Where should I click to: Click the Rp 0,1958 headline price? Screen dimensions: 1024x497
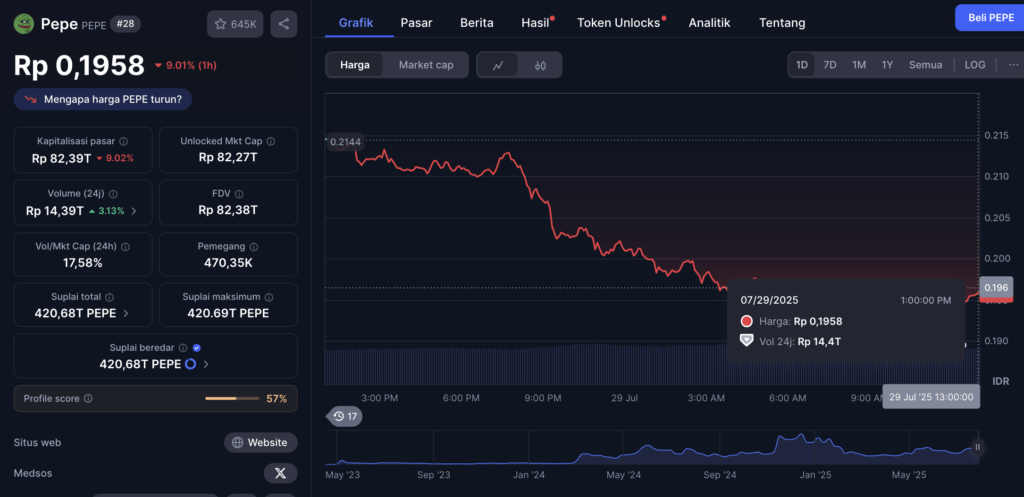79,65
